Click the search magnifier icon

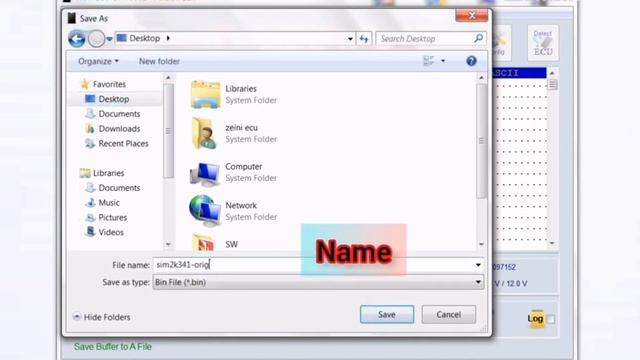coord(479,38)
